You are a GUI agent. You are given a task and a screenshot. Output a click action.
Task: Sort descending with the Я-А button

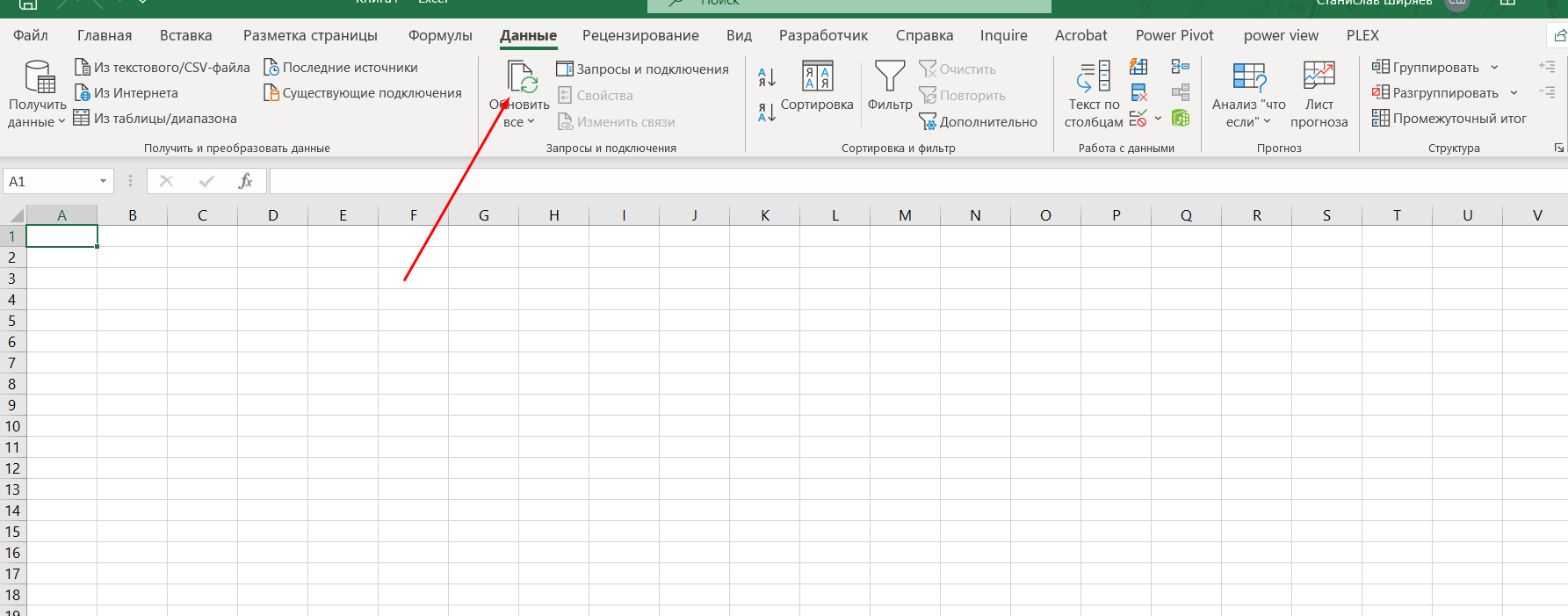[x=766, y=112]
